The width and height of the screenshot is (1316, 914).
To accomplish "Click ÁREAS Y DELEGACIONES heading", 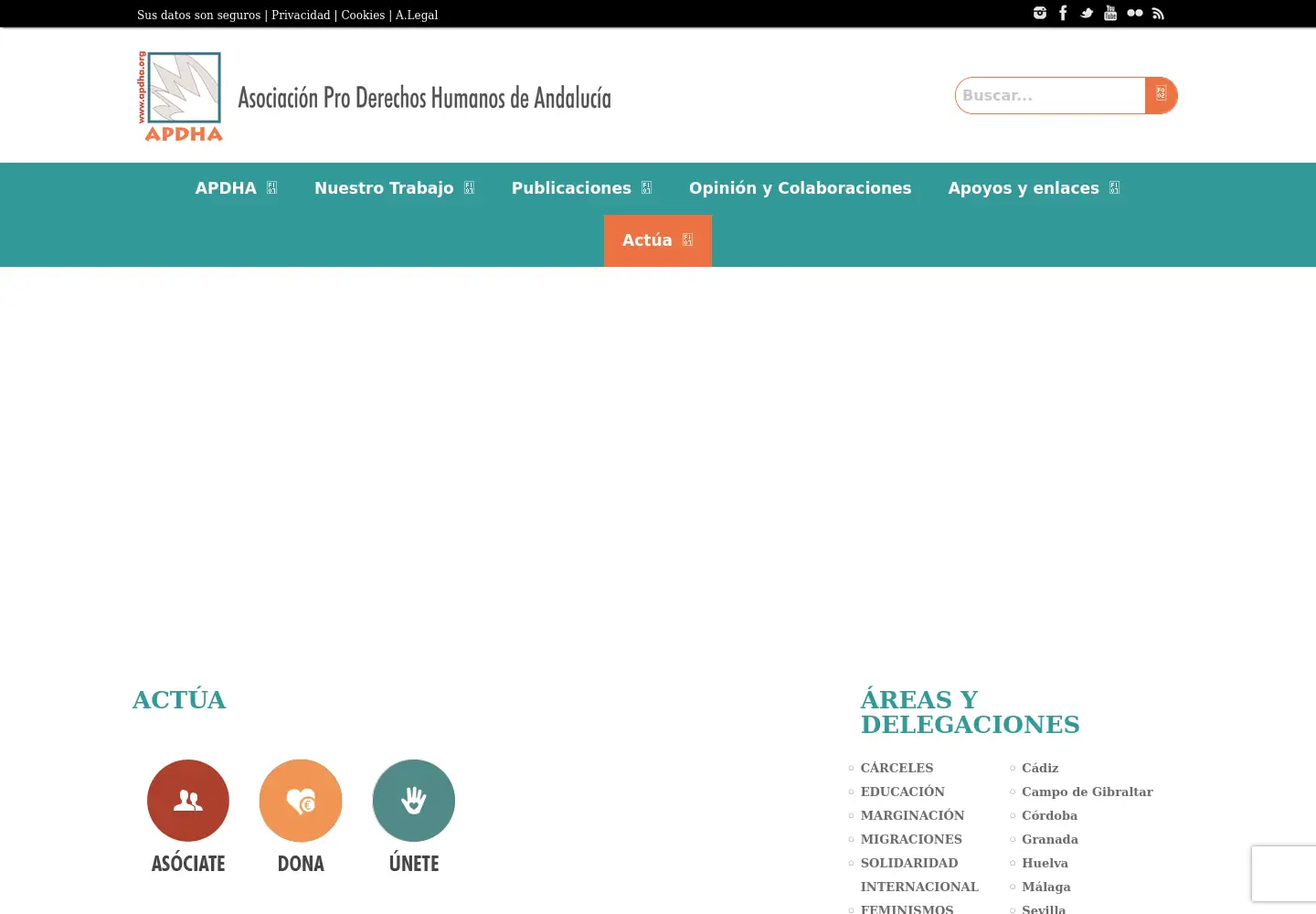I will coord(970,712).
